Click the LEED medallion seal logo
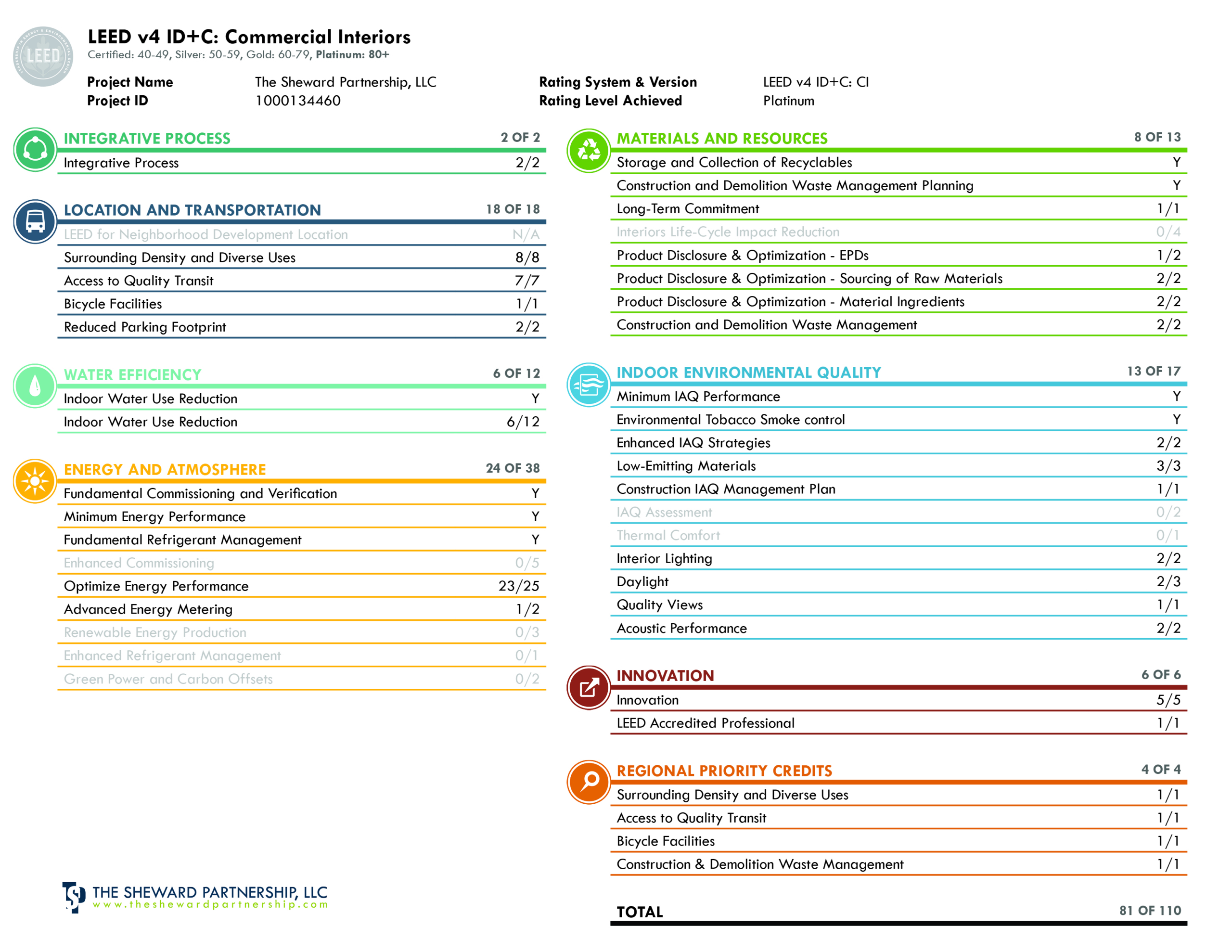This screenshot has width=1232, height=952. coord(43,56)
